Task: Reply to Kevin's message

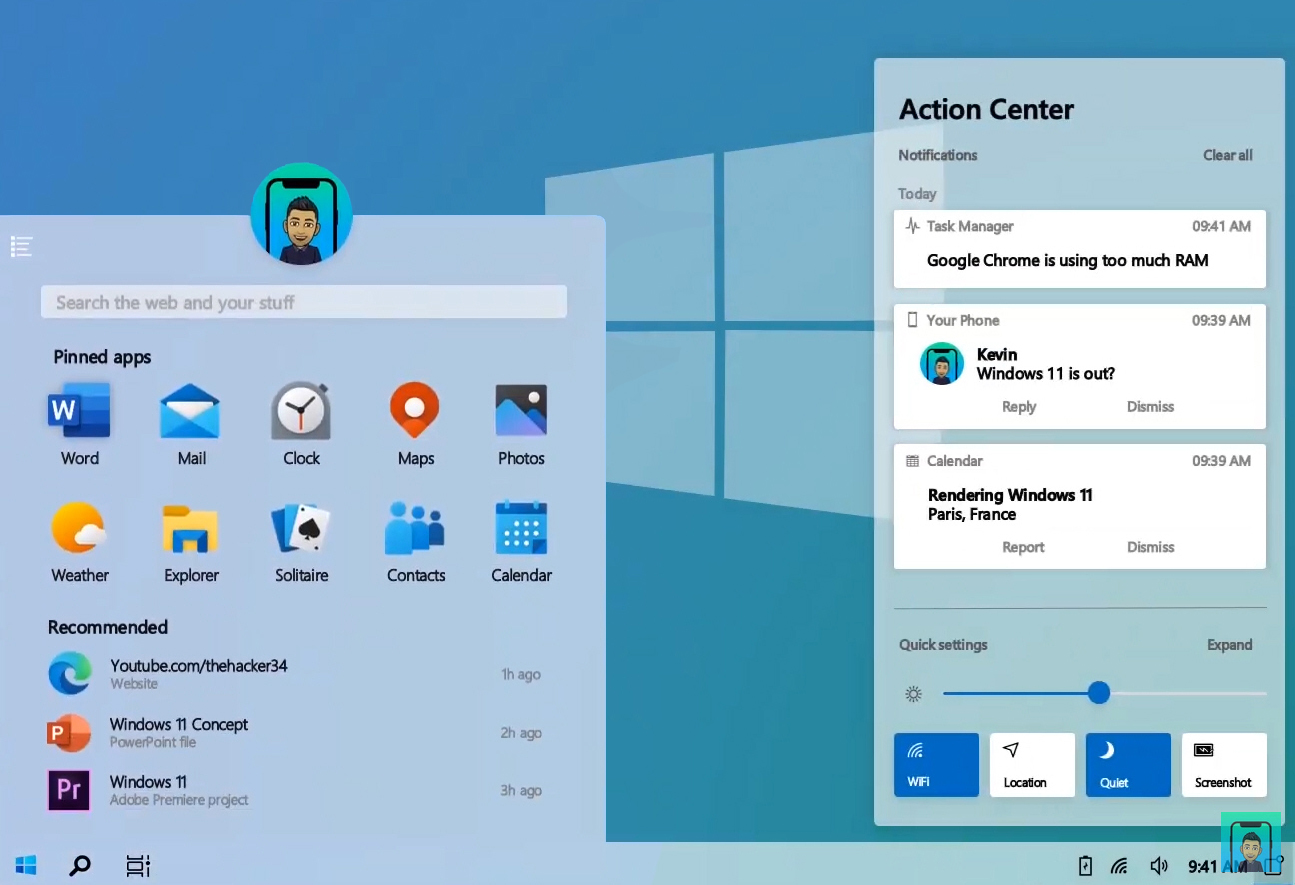Action: point(1019,407)
